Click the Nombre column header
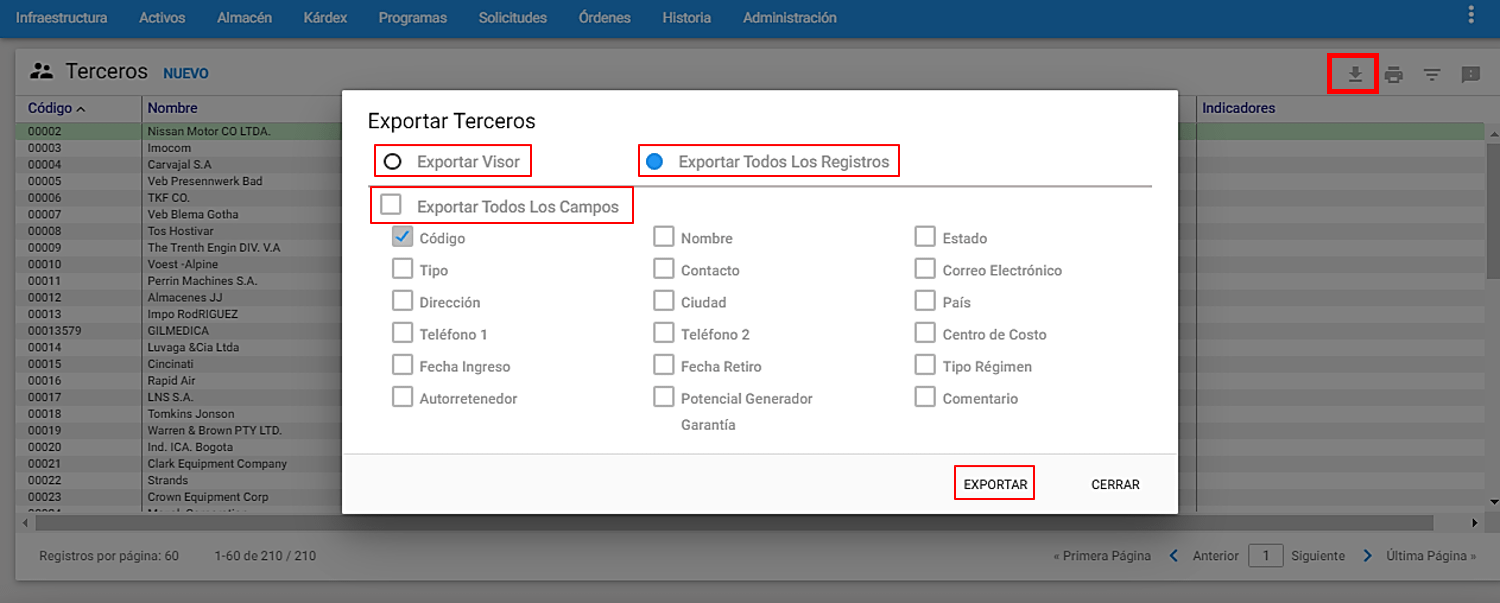This screenshot has height=603, width=1500. click(173, 108)
